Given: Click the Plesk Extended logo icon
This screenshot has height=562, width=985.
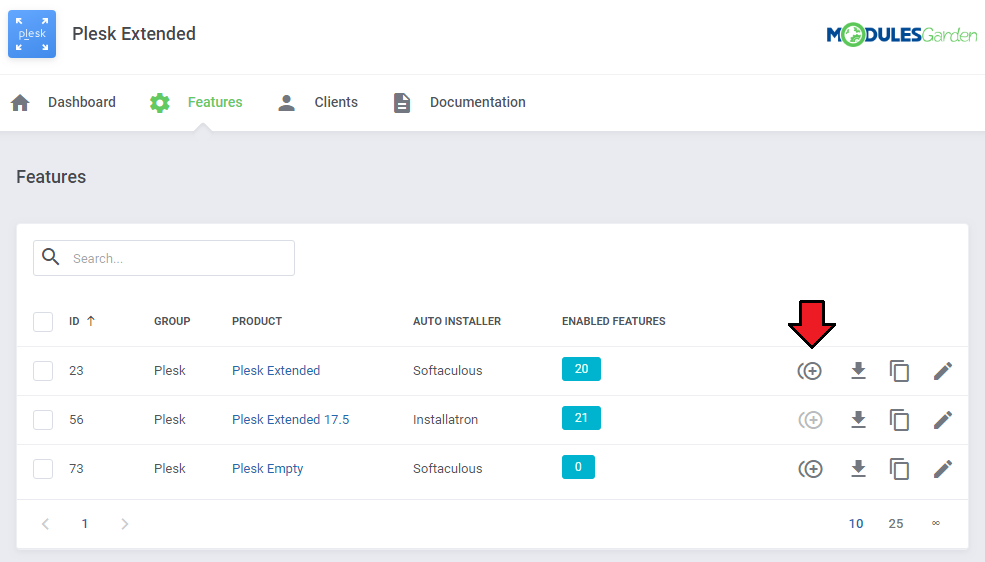Looking at the screenshot, I should coord(32,34).
